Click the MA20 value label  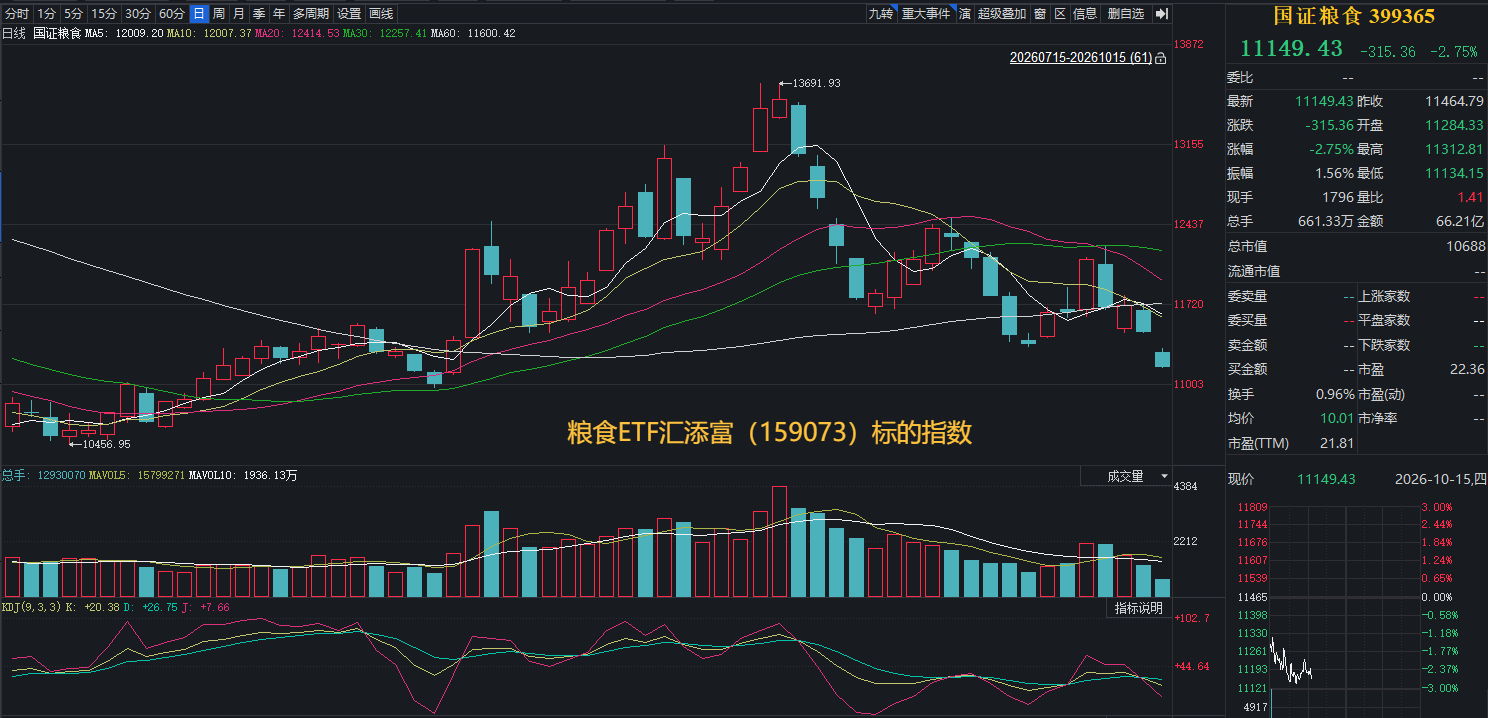point(296,34)
